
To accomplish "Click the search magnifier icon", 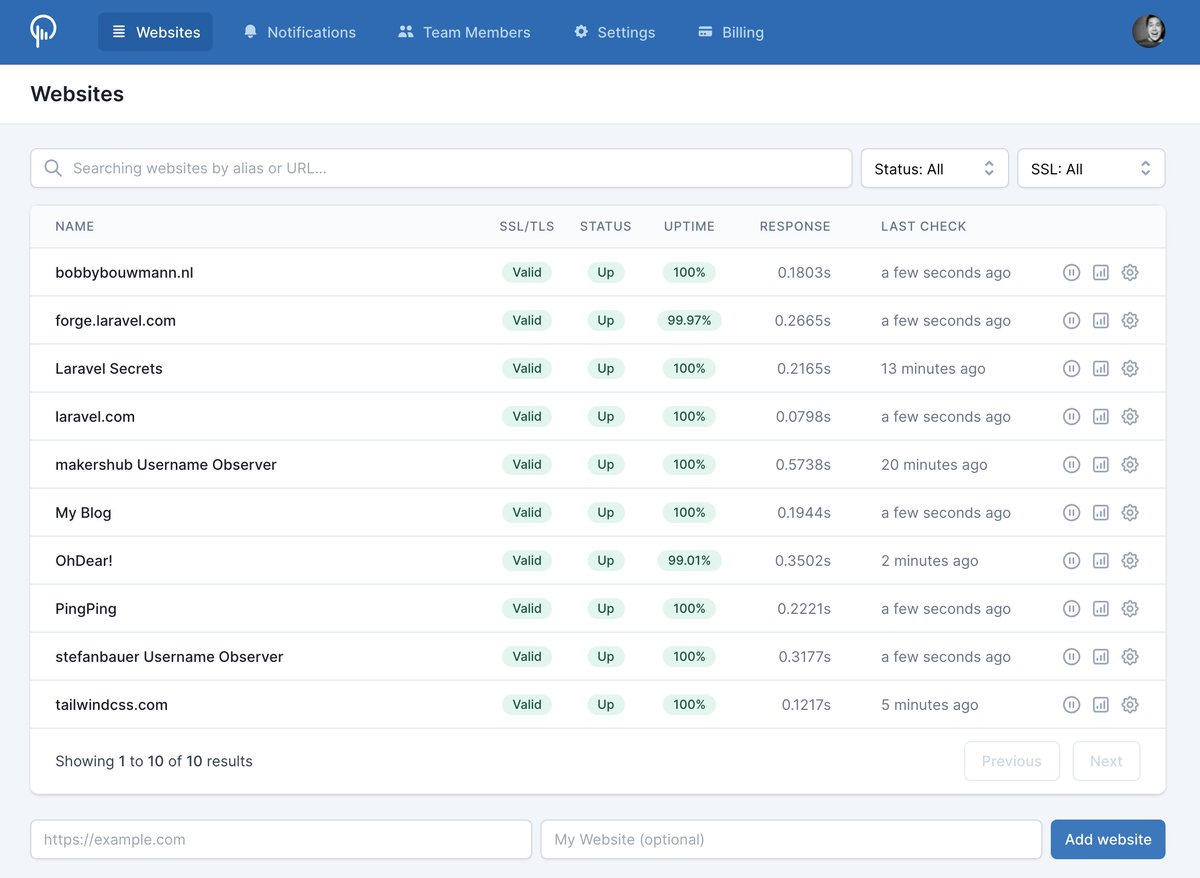I will (x=53, y=168).
